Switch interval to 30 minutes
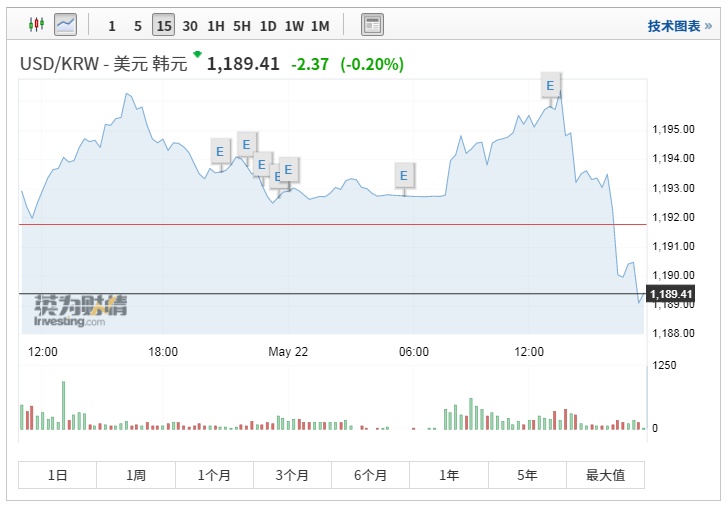This screenshot has height=505, width=727. (190, 26)
